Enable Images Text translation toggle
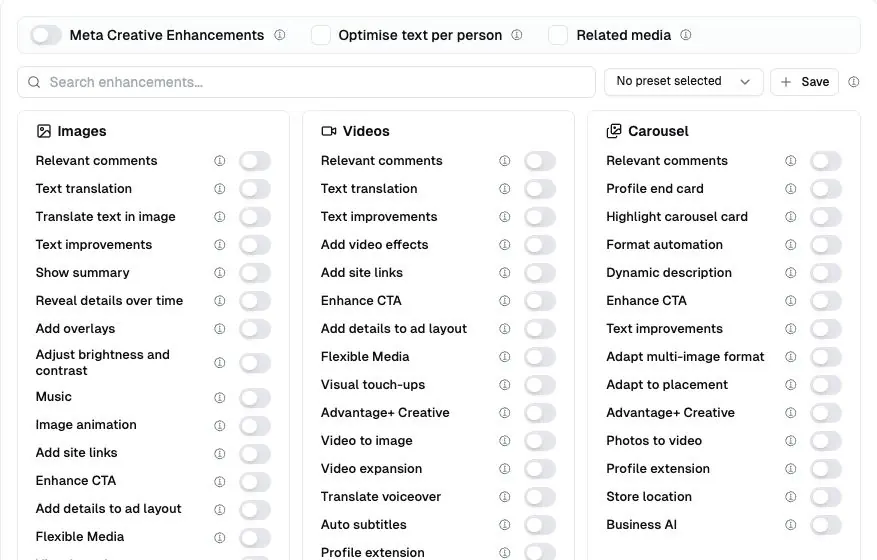The height and width of the screenshot is (560, 877). tap(255, 189)
